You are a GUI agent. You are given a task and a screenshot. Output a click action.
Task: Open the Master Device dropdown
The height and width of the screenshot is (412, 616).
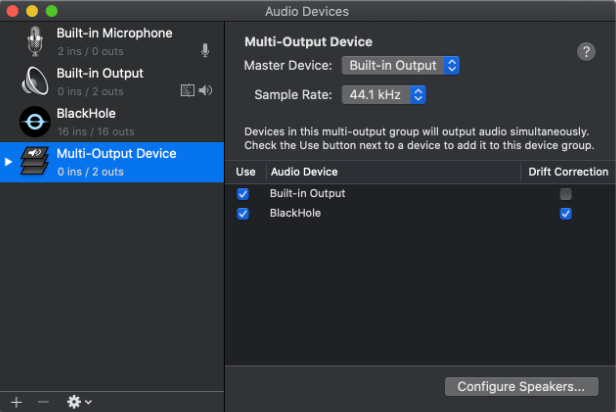click(400, 66)
